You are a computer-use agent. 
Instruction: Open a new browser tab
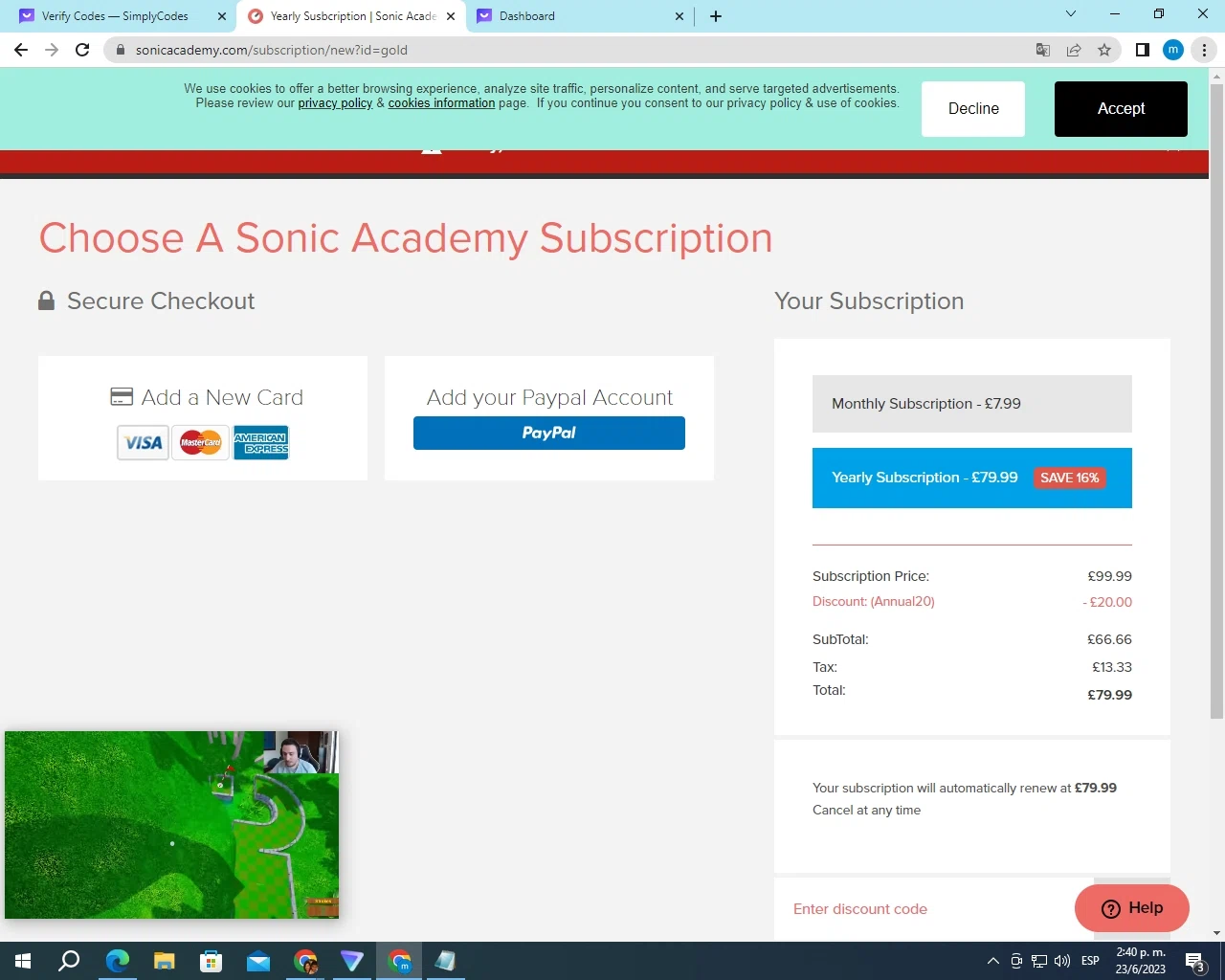point(716,16)
